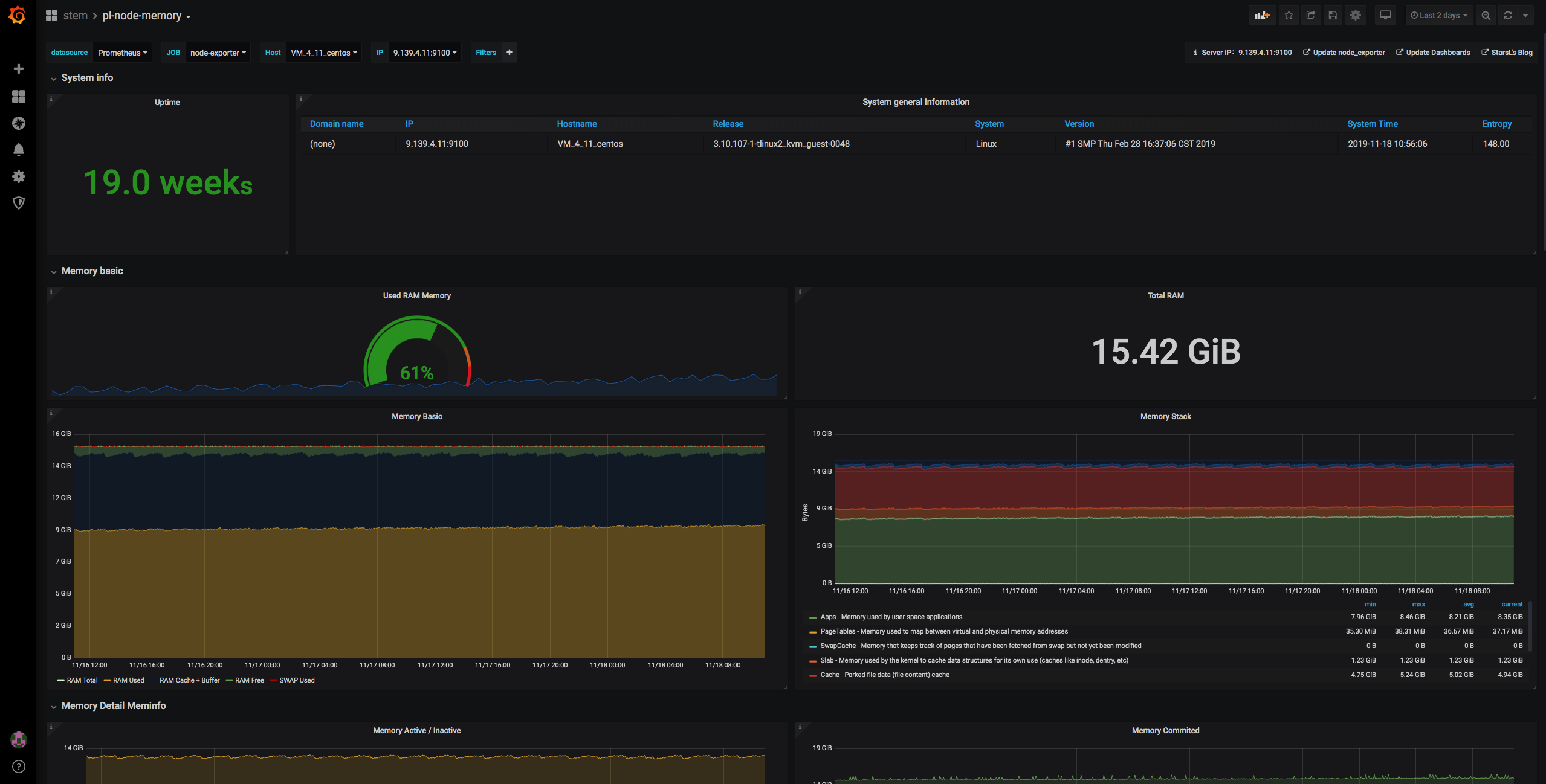Screen dimensions: 1546x784
Task: Switch to TV cycle view mode
Action: pos(1385,16)
